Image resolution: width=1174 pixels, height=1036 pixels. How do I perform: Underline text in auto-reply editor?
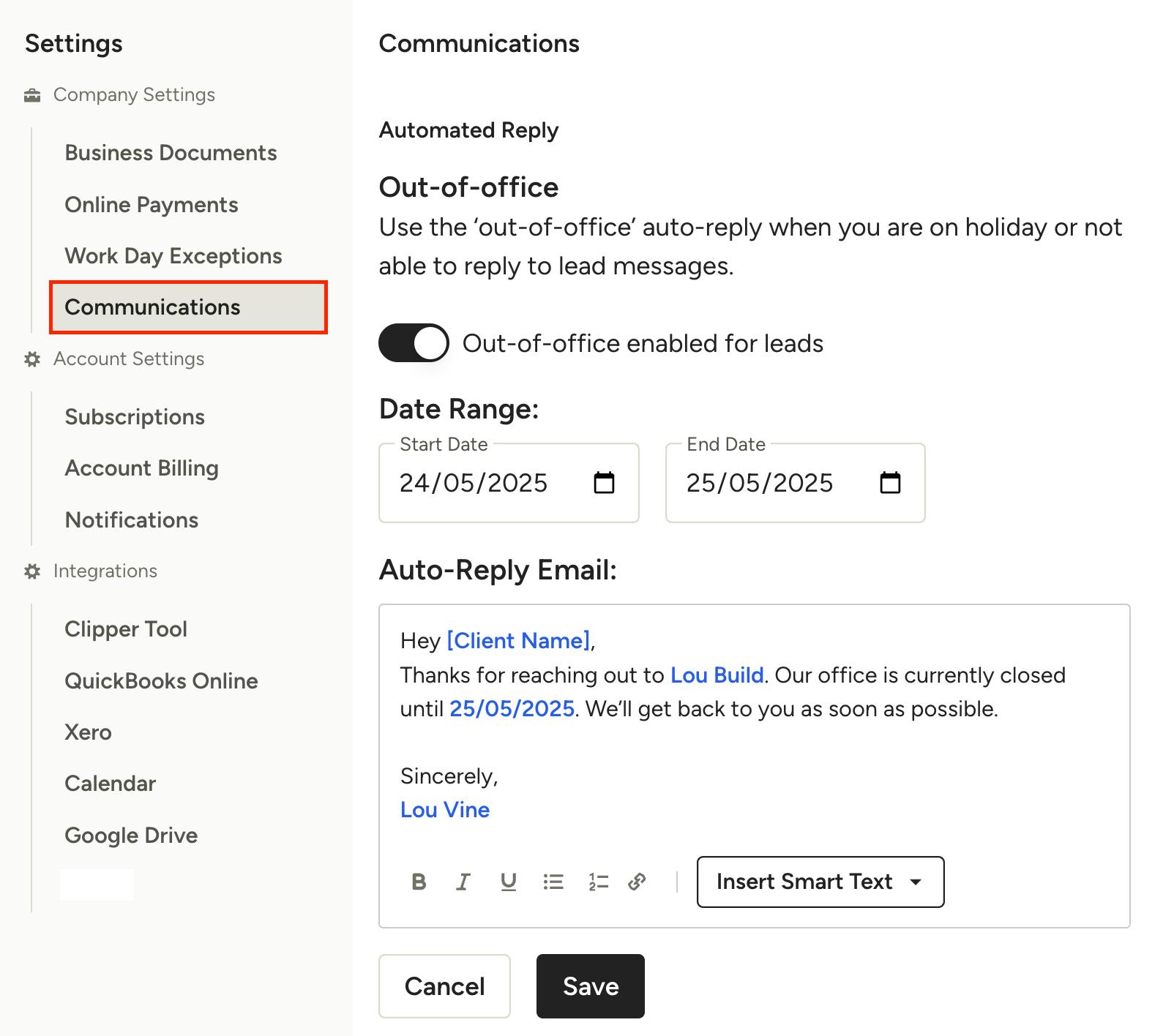coord(508,882)
